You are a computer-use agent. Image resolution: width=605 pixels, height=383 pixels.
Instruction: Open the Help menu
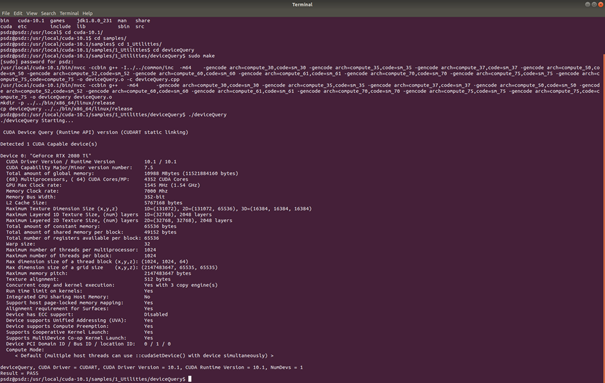click(x=88, y=13)
